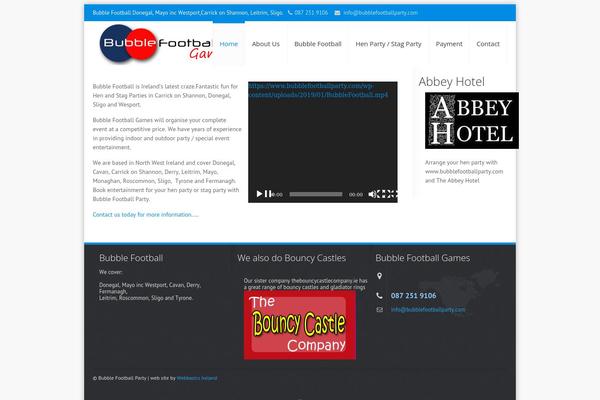Click the phone icon in top bar
This screenshot has height=400, width=600.
(290, 13)
